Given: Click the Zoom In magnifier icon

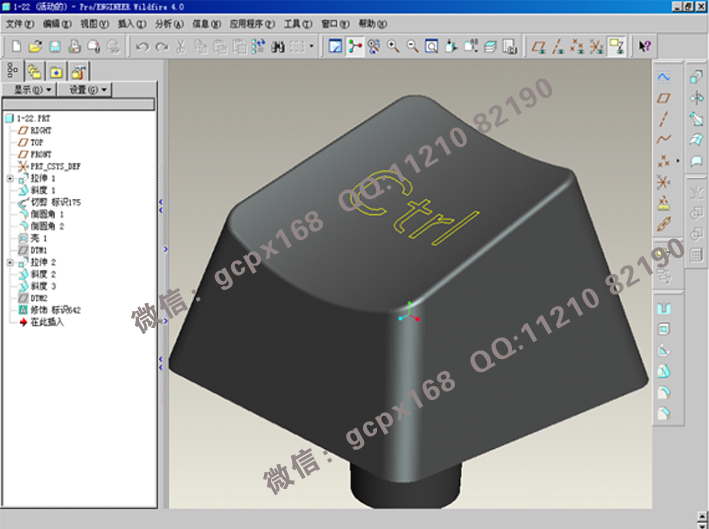Looking at the screenshot, I should coord(393,46).
